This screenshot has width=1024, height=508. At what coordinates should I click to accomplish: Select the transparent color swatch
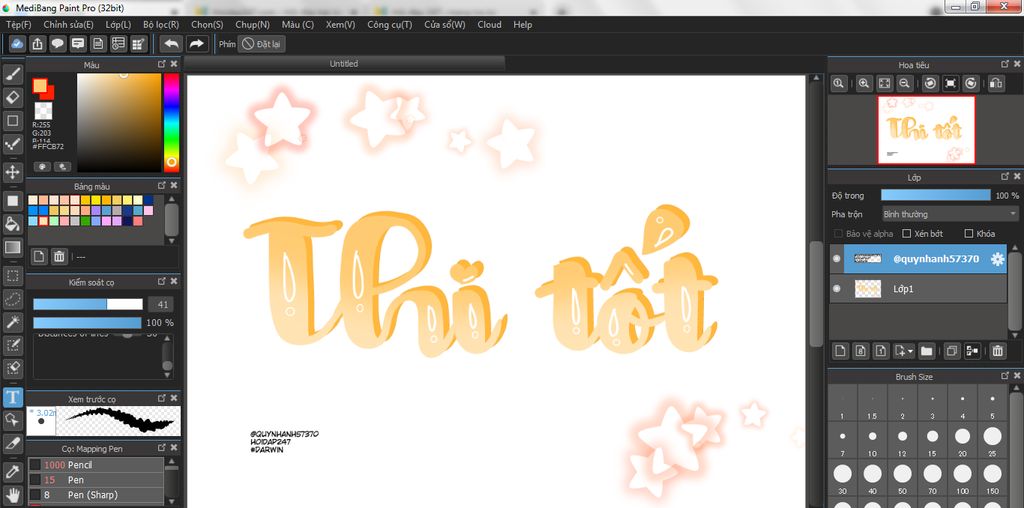click(x=43, y=110)
